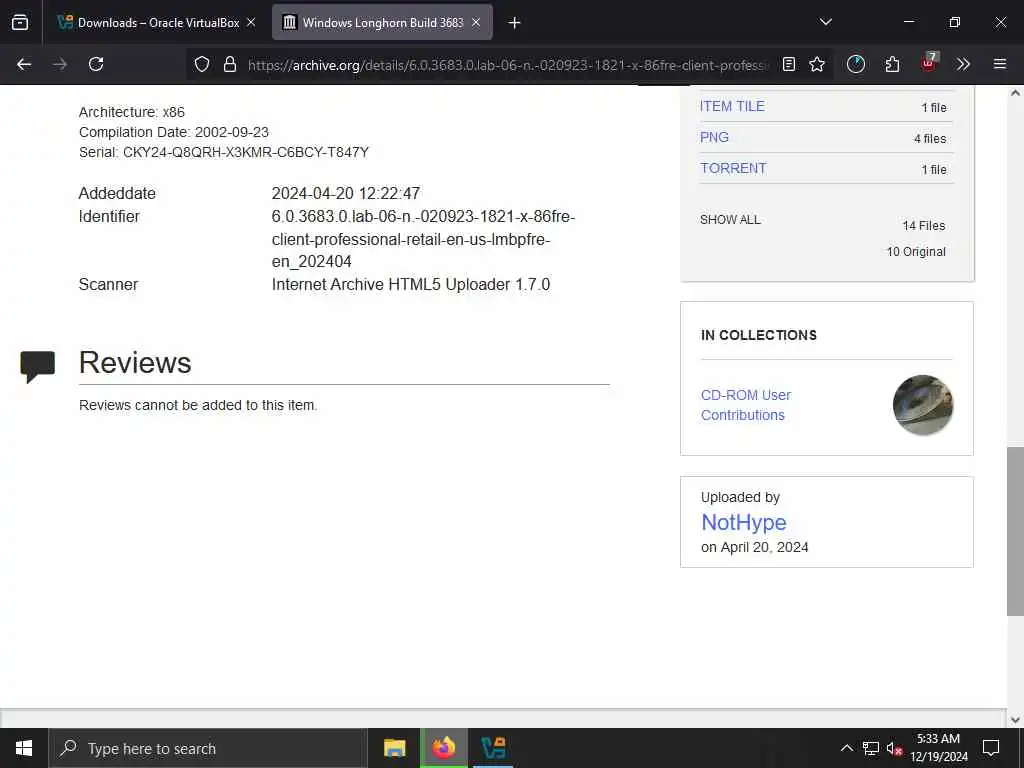Open Firefox application hamburger menu
The image size is (1024, 768).
click(1000, 64)
